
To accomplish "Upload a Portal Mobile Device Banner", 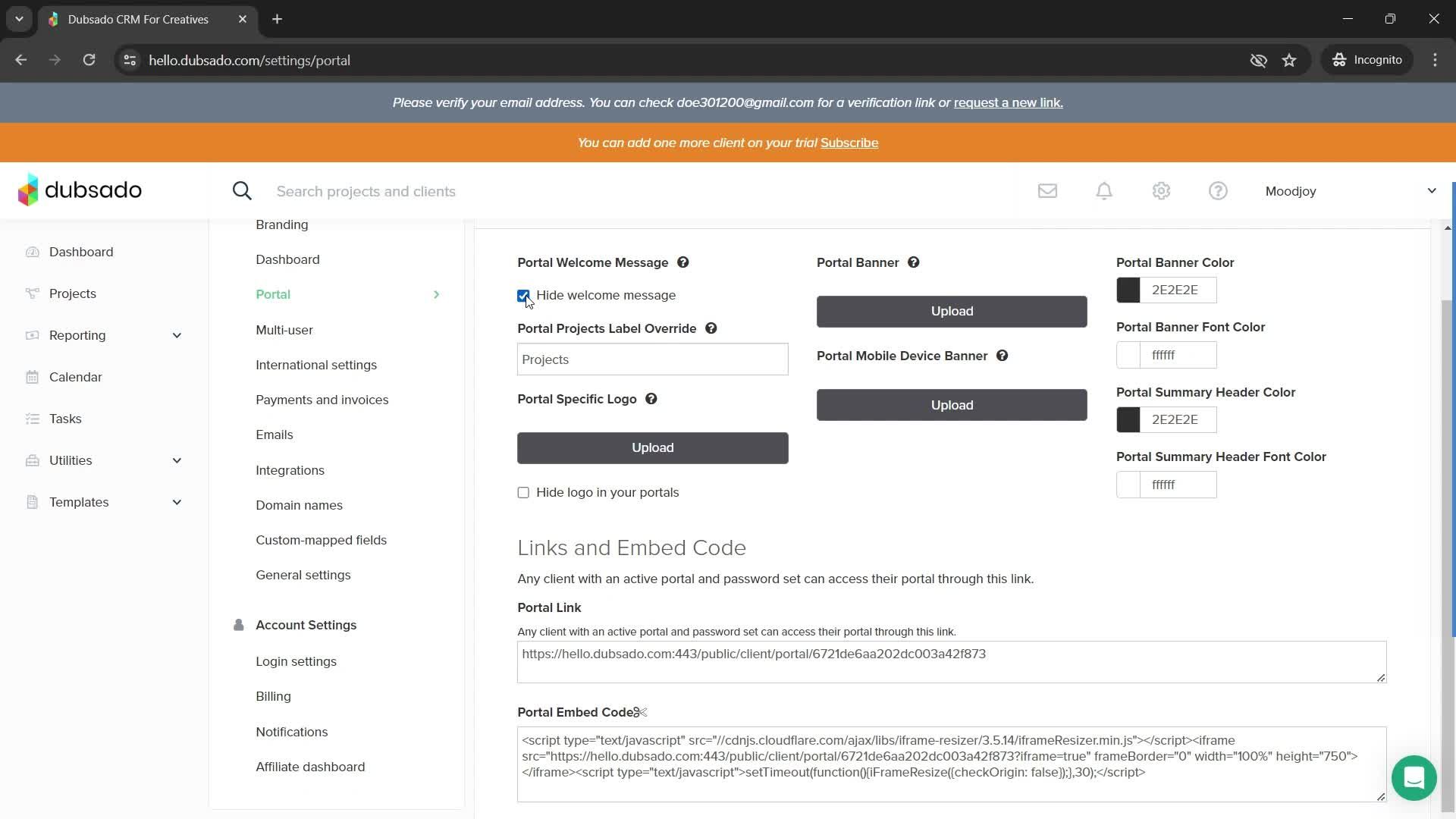I will (952, 405).
